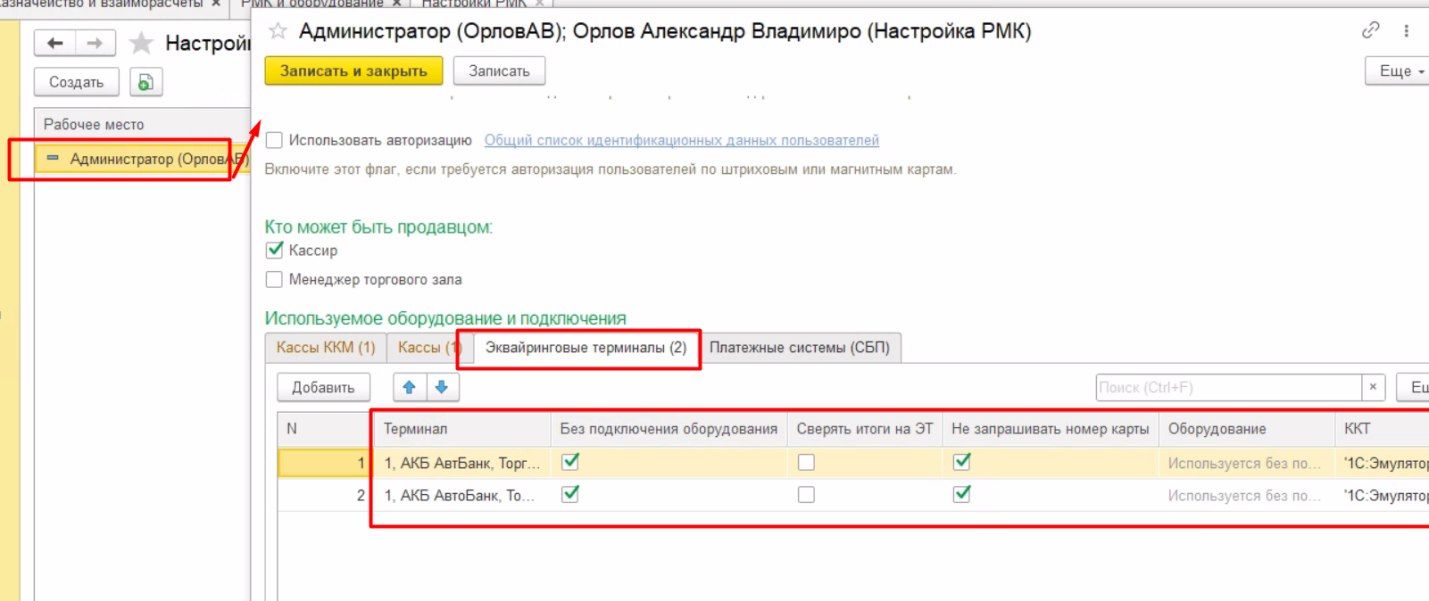Click the copy-record icon beside Создать
The image size is (1429, 601).
pos(146,82)
